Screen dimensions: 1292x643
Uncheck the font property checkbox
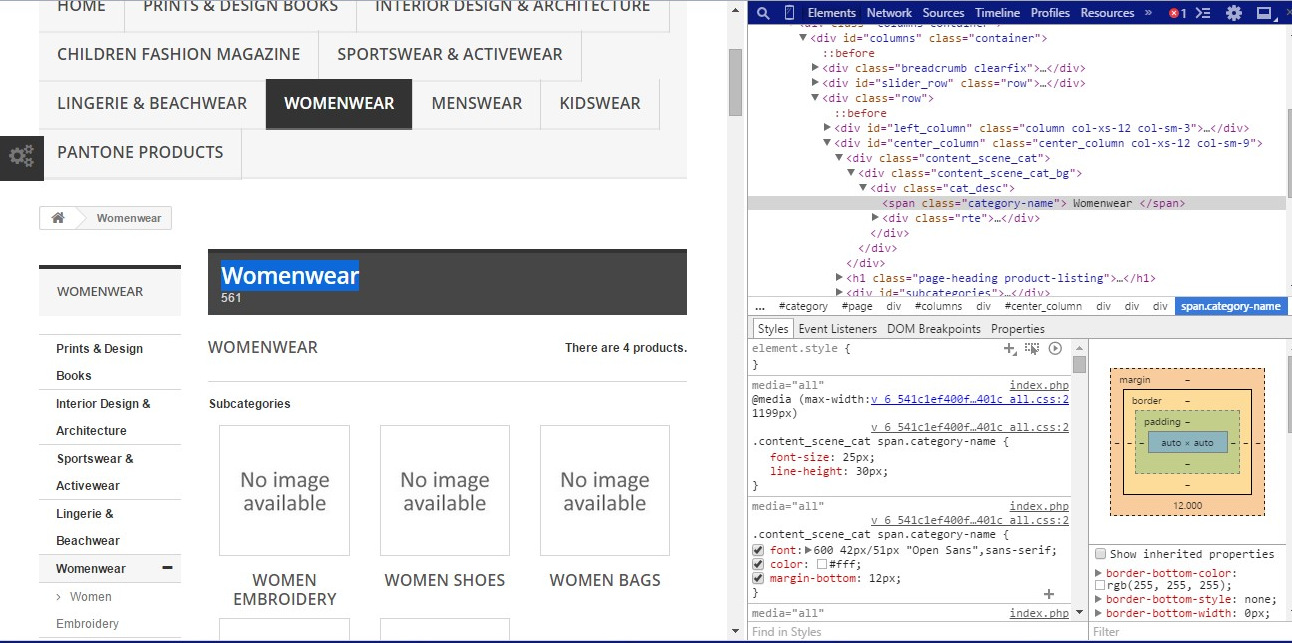click(758, 551)
